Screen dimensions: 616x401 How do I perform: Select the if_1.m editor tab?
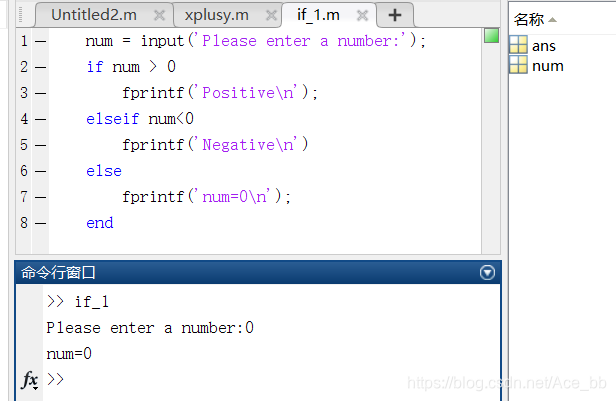click(x=318, y=15)
